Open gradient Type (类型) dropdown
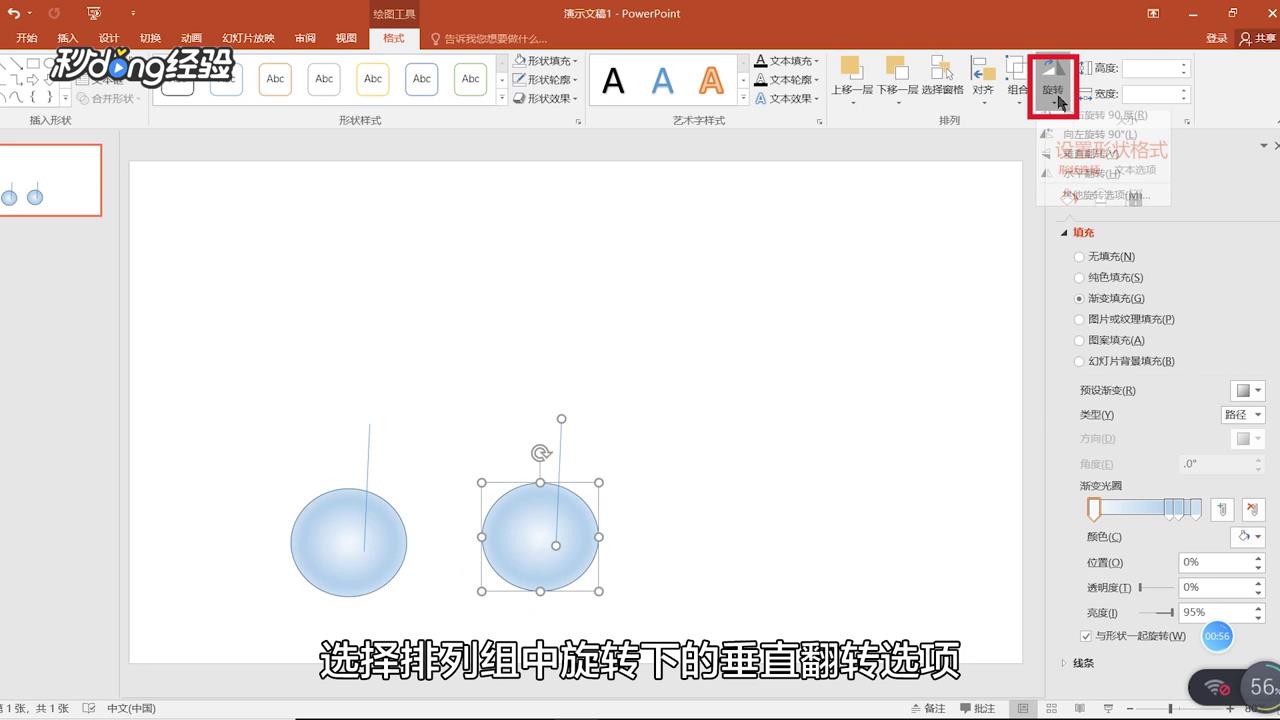The height and width of the screenshot is (720, 1280). 1243,414
